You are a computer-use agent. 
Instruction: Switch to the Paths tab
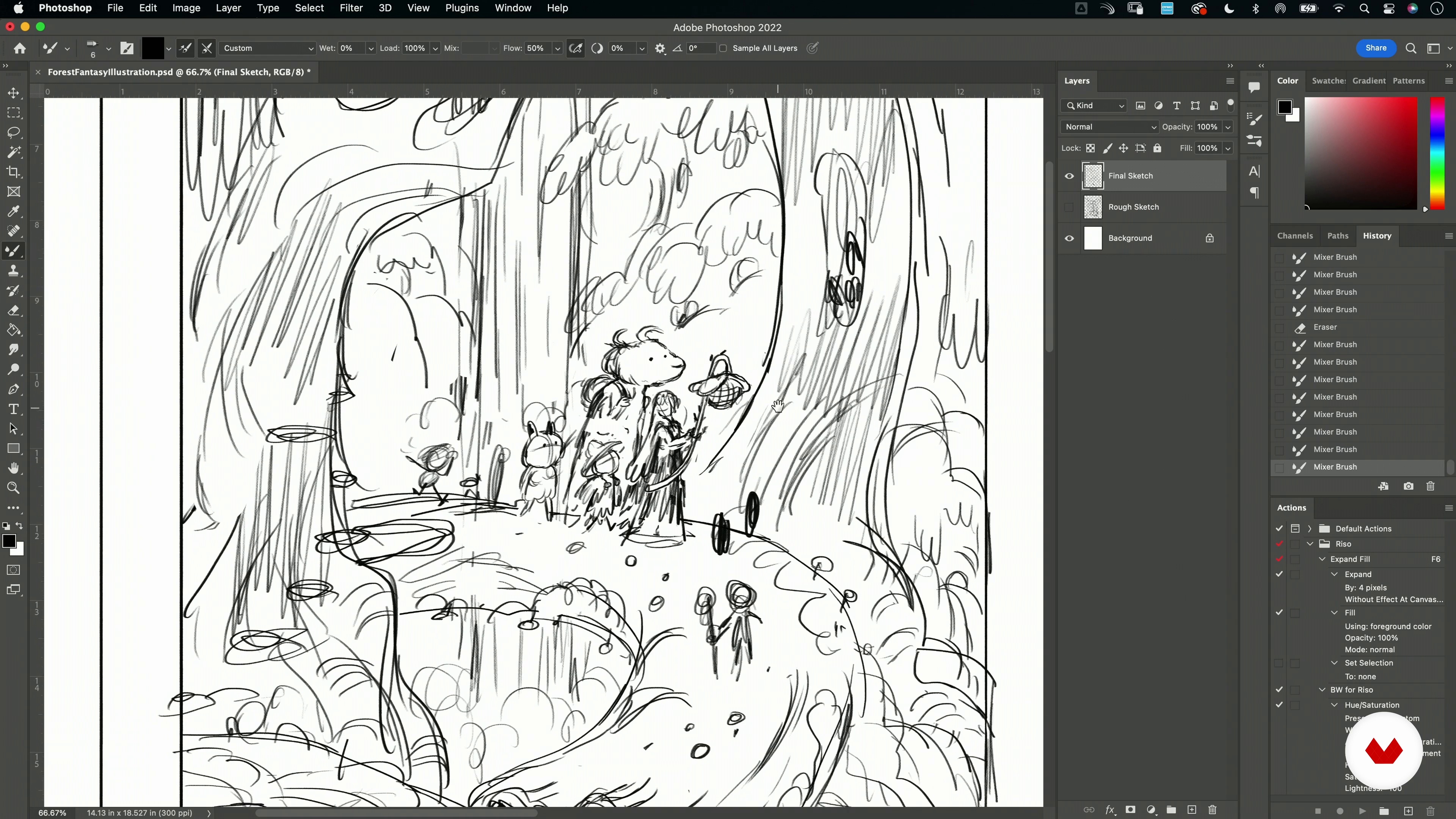pos(1337,236)
